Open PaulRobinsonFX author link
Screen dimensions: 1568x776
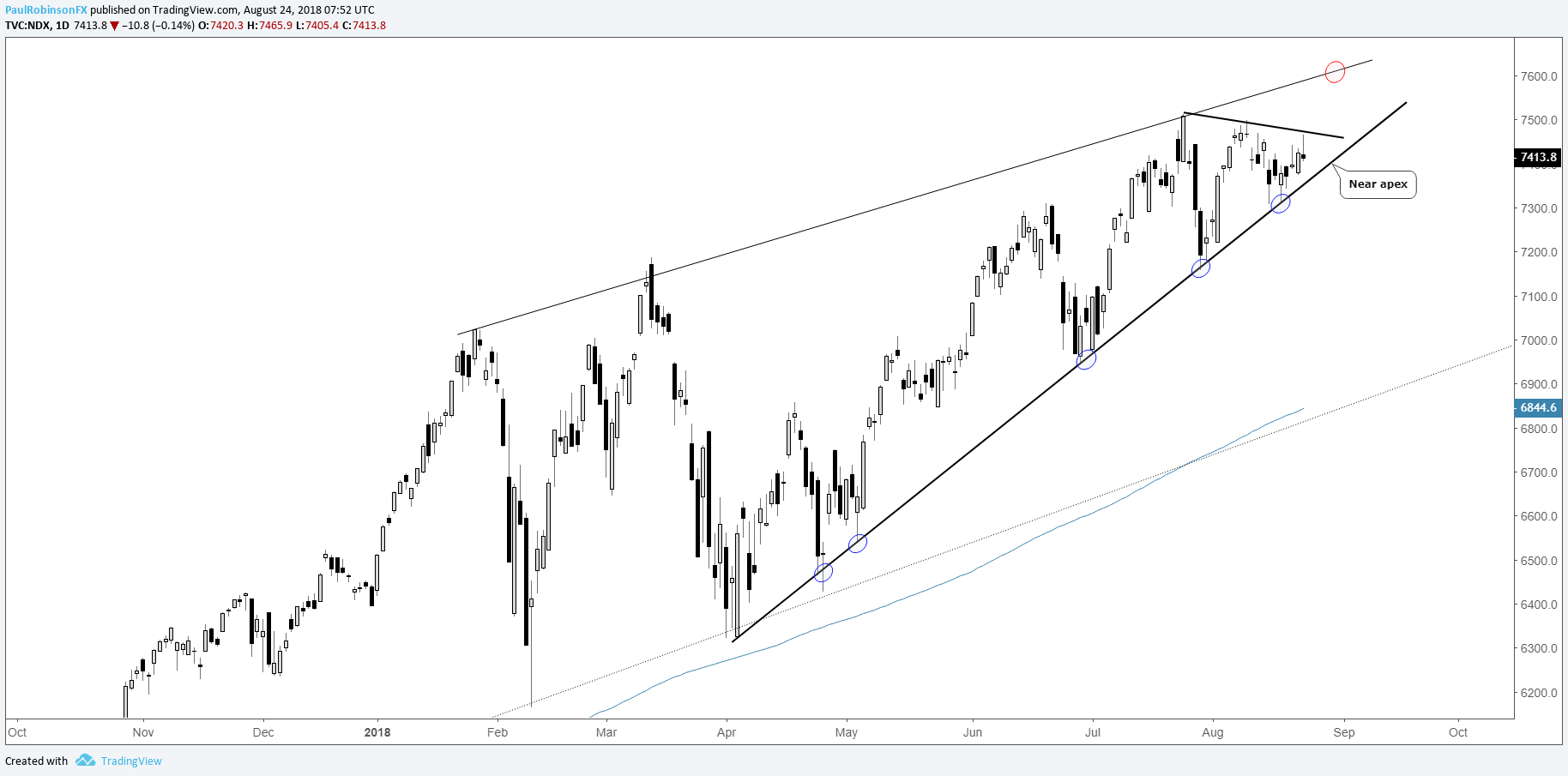[x=46, y=10]
